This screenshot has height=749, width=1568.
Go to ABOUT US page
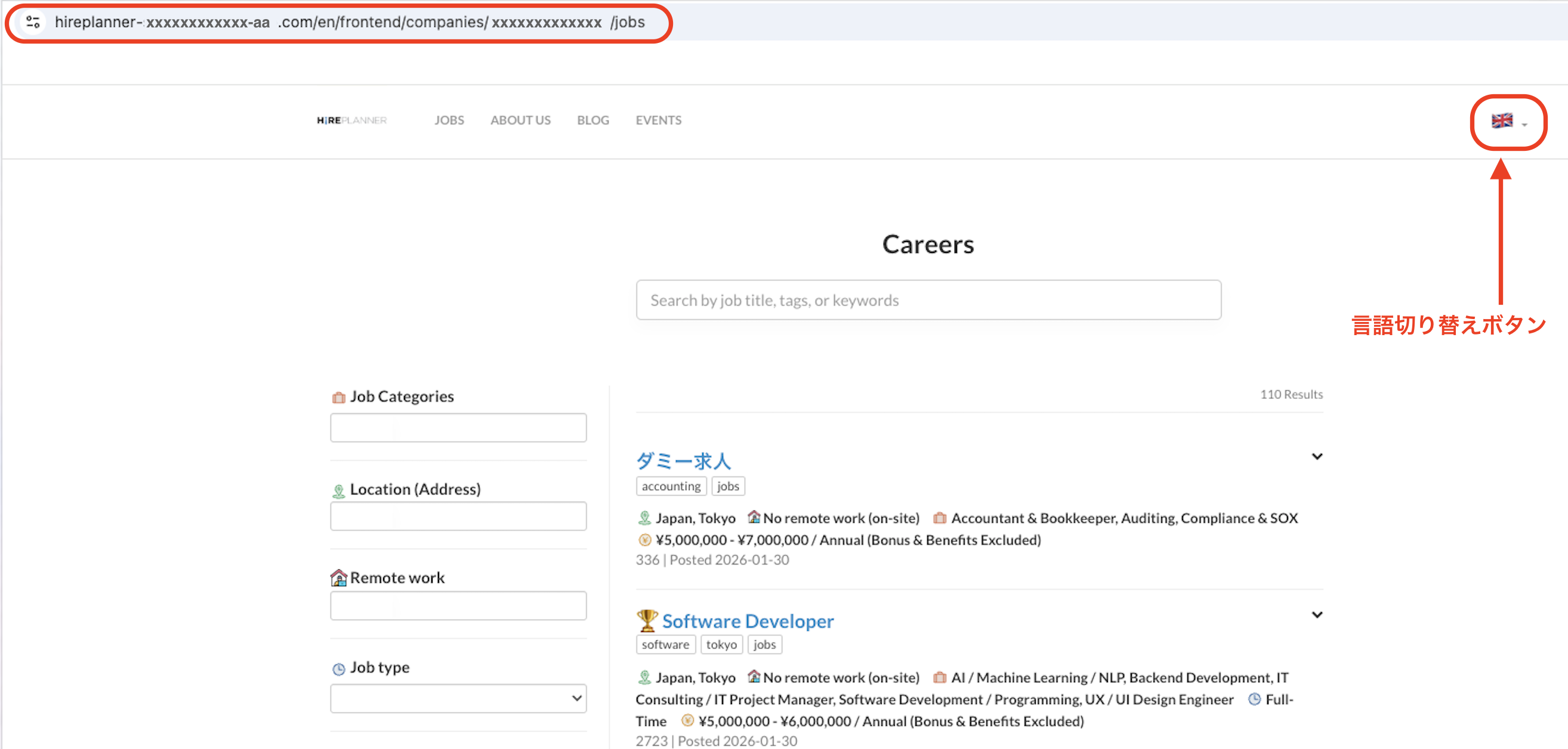(520, 120)
